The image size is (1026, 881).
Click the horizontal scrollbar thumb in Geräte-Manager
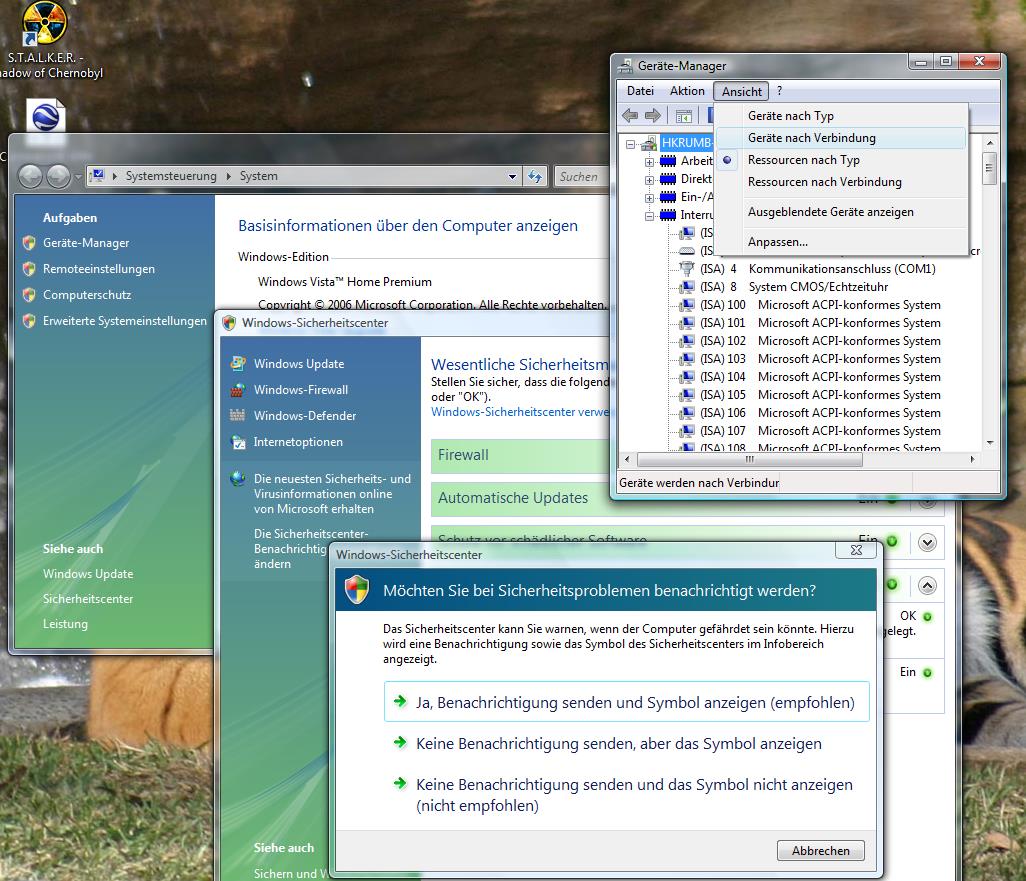tap(750, 459)
